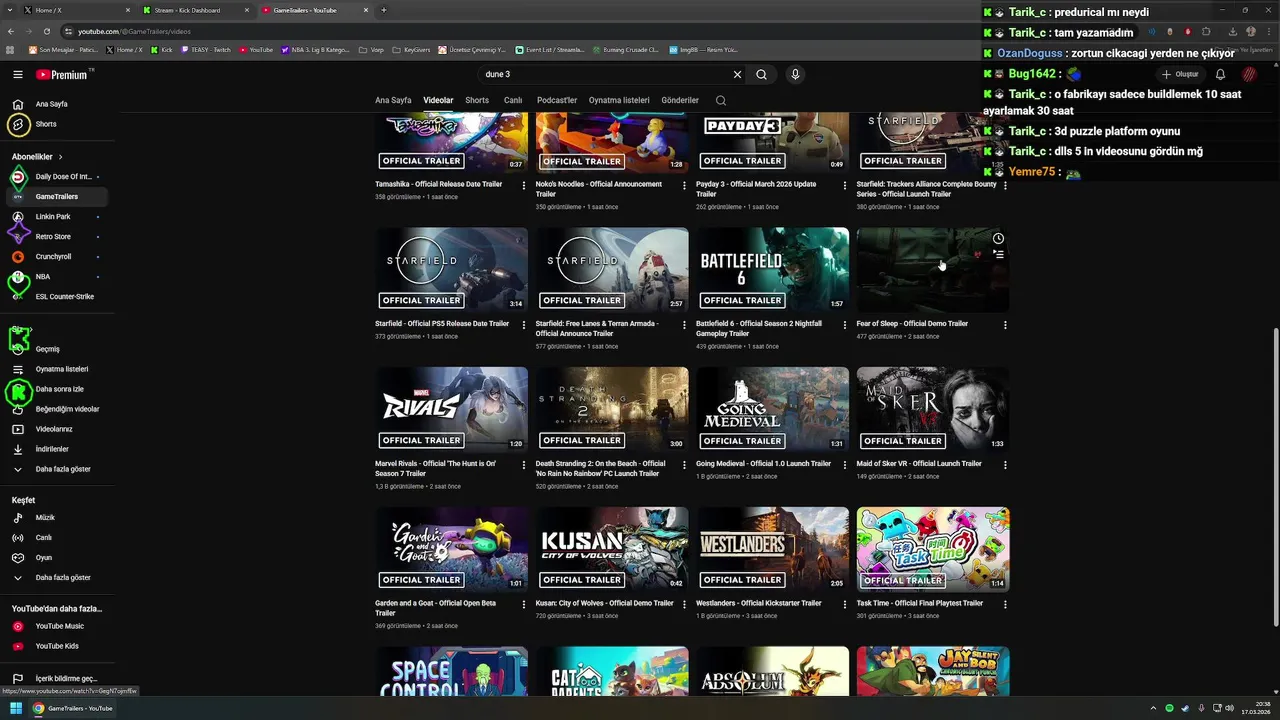
Task: Open YouTube Music link in sidebar
Action: point(59,626)
